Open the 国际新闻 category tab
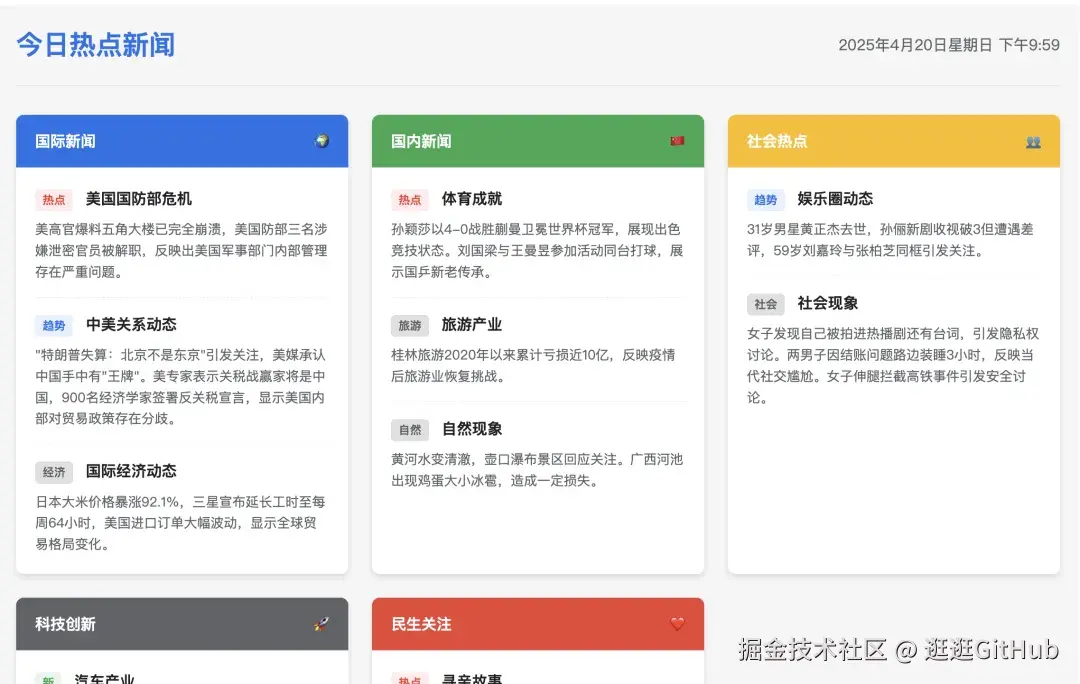This screenshot has width=1080, height=684. coord(67,141)
